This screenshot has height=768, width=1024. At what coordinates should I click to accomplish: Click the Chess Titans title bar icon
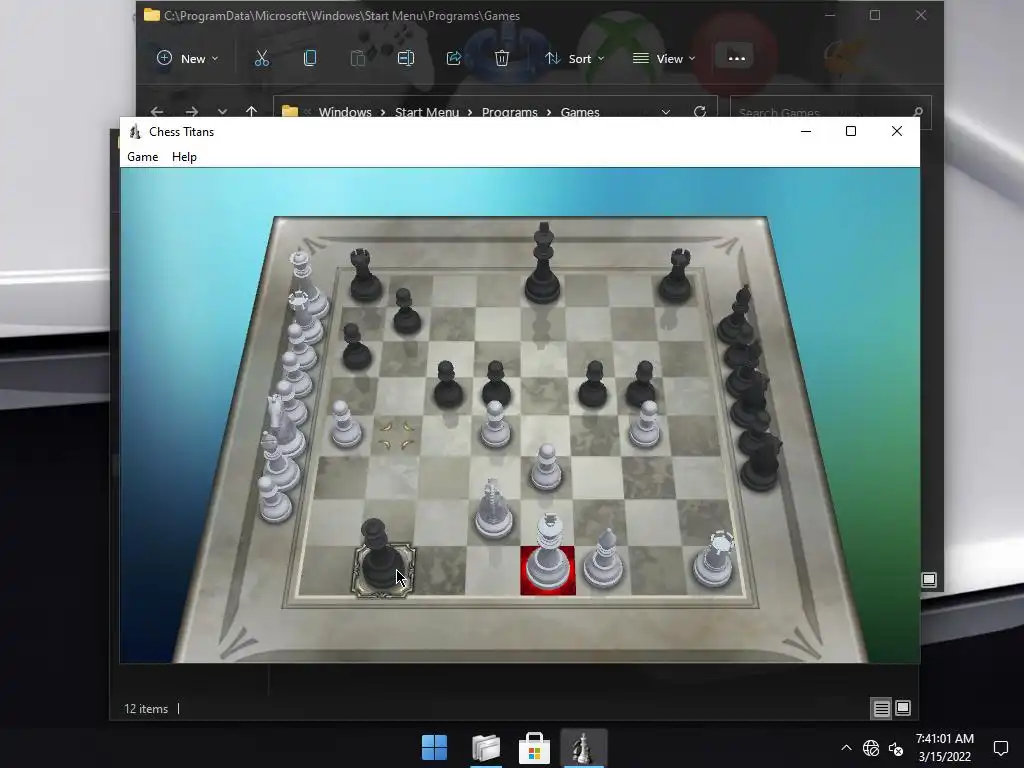click(135, 131)
